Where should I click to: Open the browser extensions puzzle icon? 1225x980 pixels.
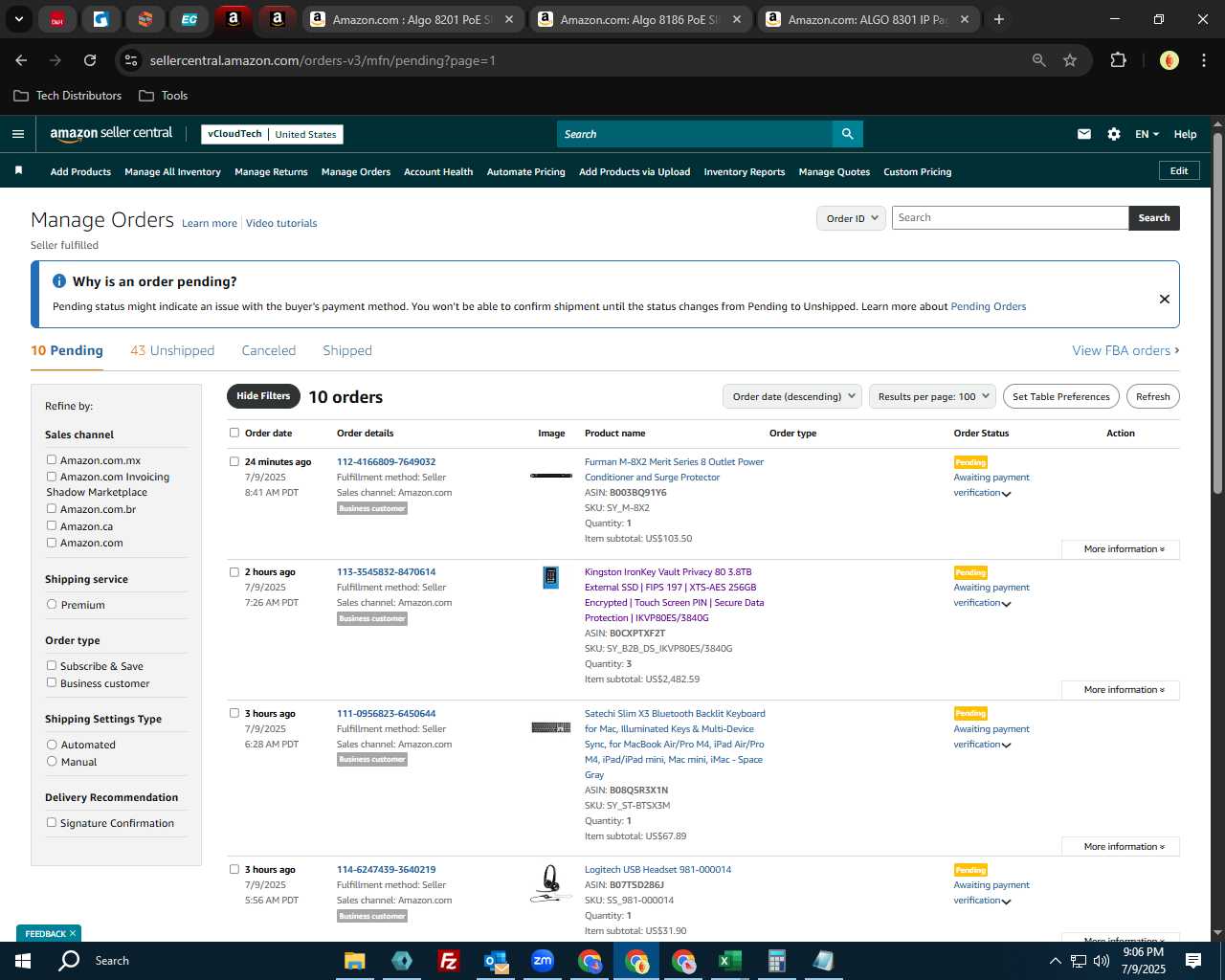point(1118,60)
